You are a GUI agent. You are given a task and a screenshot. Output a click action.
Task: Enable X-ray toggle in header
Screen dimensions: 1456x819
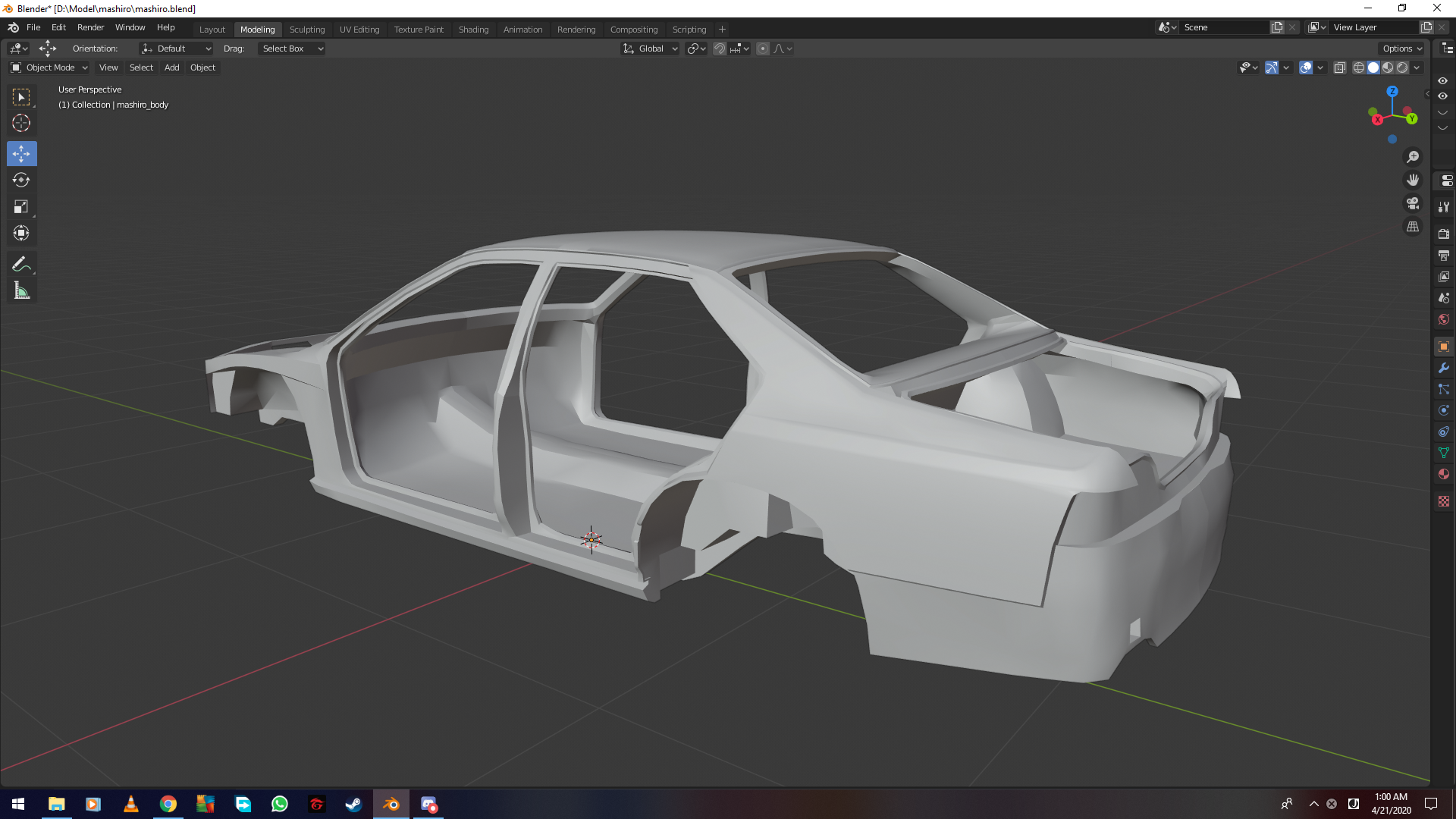1340,67
